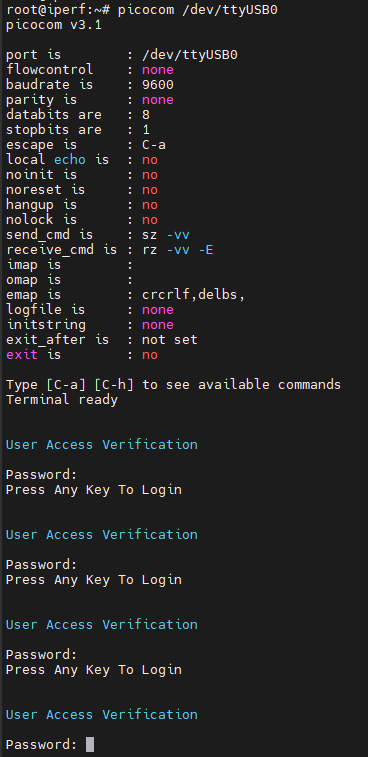Click the cursor after the last Password prompt
The width and height of the screenshot is (368, 757).
90,744
